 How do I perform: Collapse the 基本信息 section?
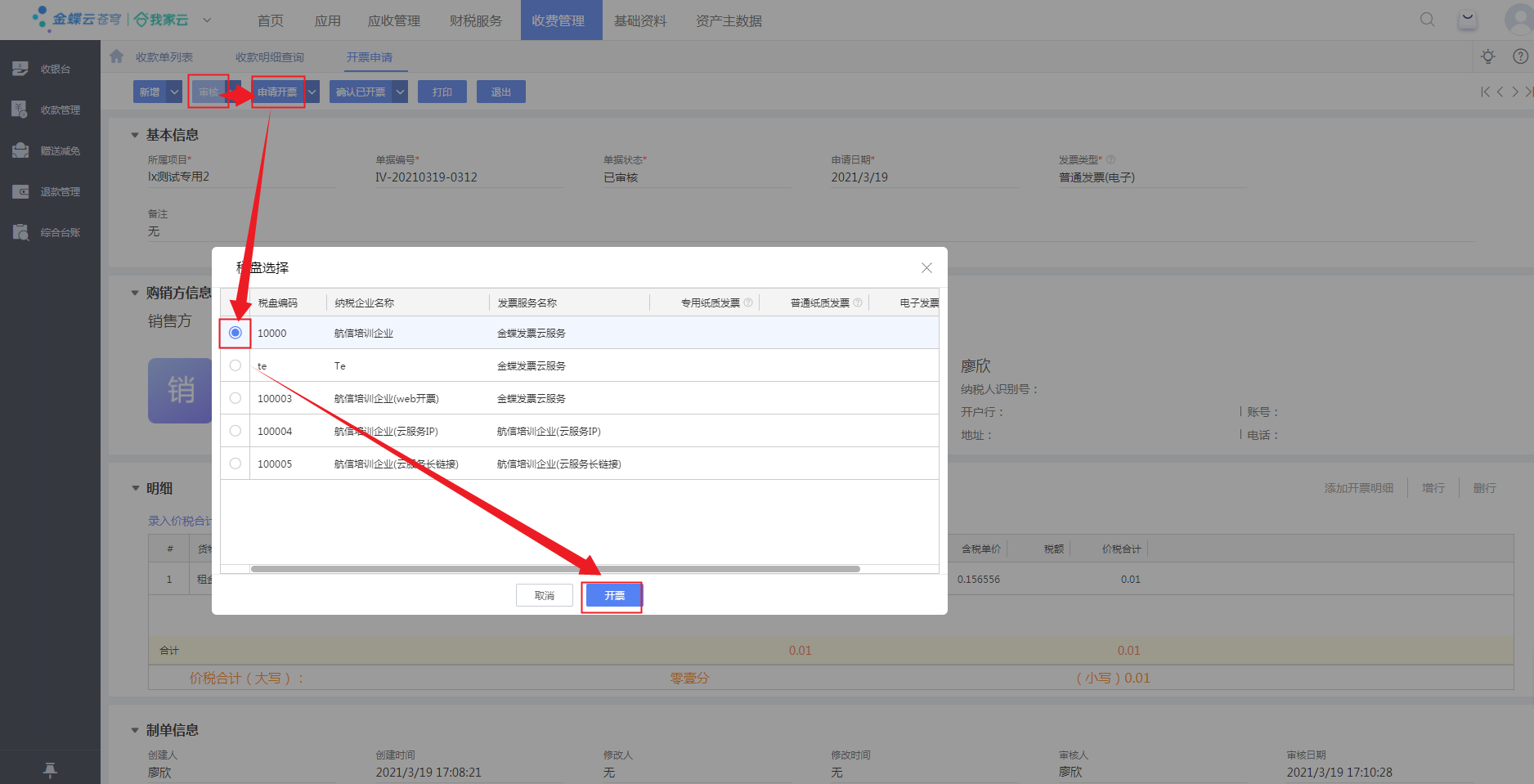135,135
